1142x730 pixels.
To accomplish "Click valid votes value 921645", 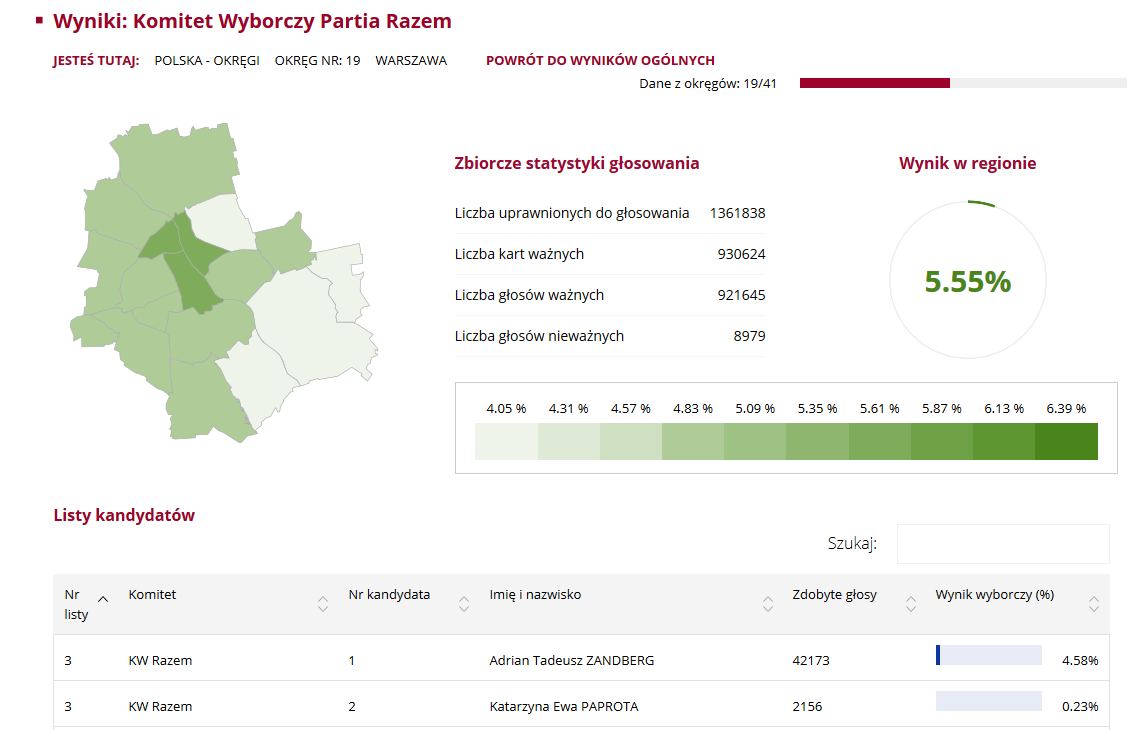I will tap(741, 295).
